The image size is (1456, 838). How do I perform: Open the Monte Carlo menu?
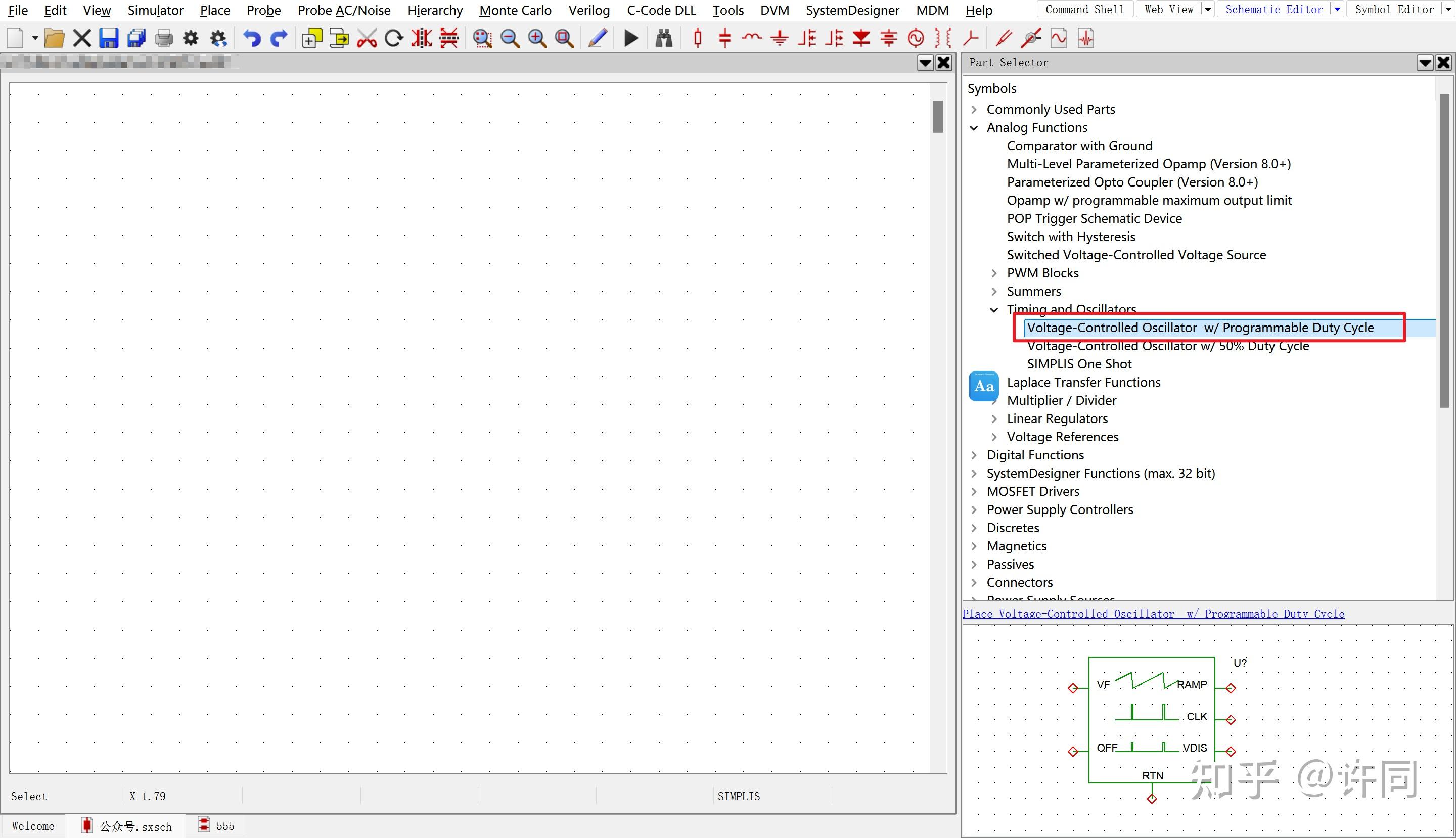pyautogui.click(x=515, y=10)
